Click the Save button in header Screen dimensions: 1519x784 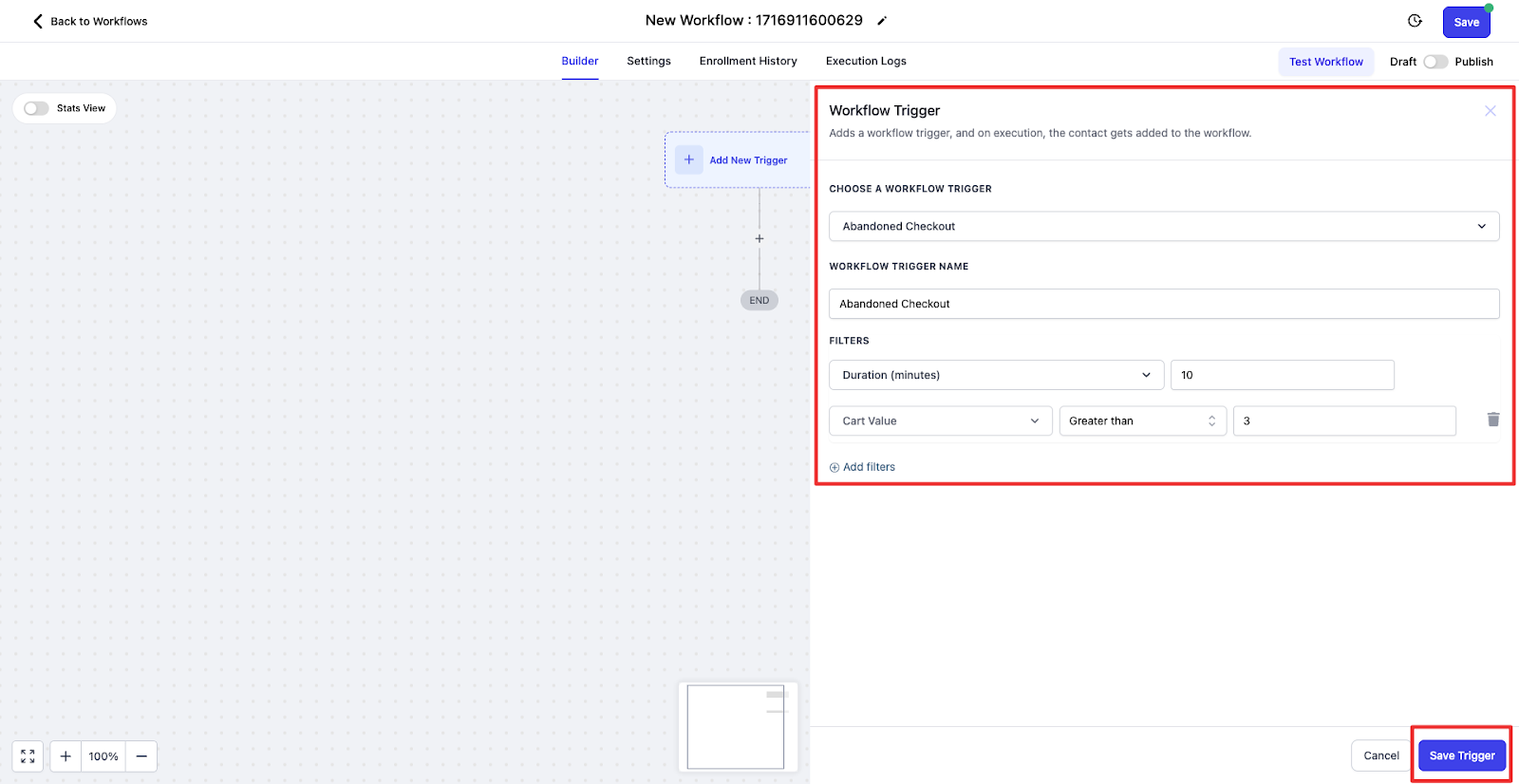coord(1467,22)
